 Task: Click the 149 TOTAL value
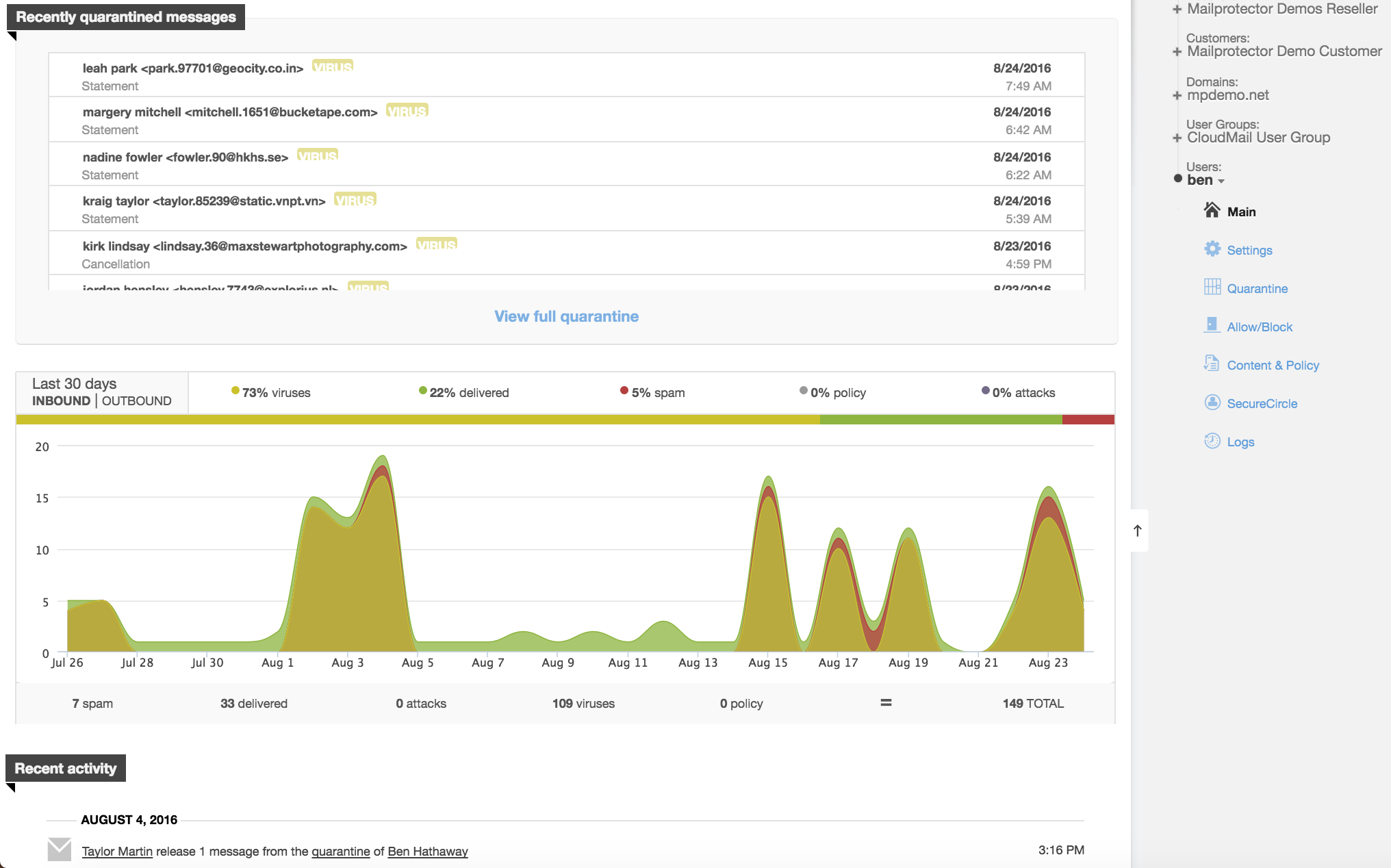pos(1033,704)
